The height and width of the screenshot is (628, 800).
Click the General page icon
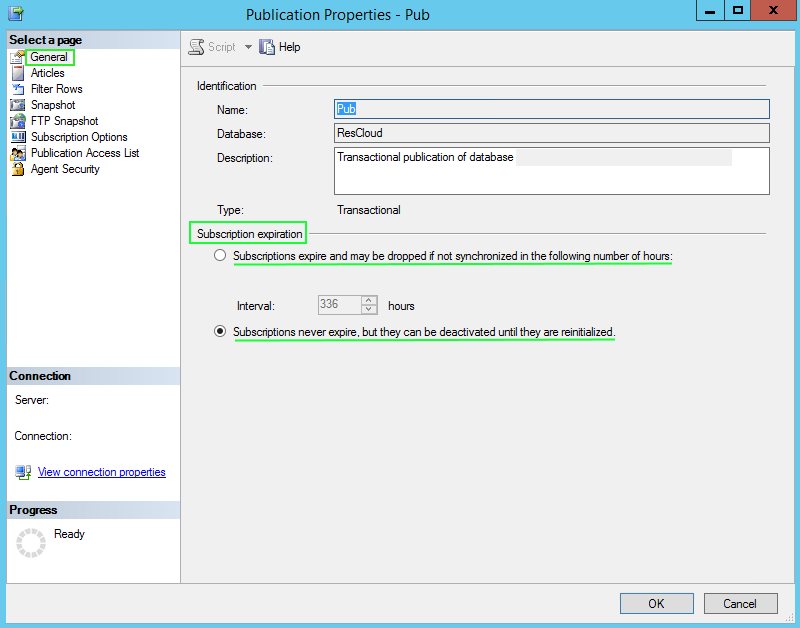coord(17,57)
